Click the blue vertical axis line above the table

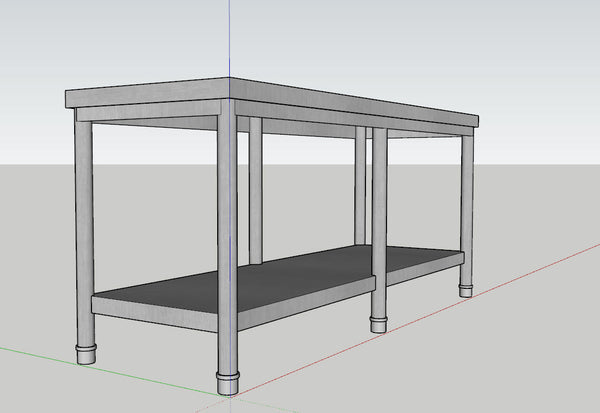click(229, 38)
